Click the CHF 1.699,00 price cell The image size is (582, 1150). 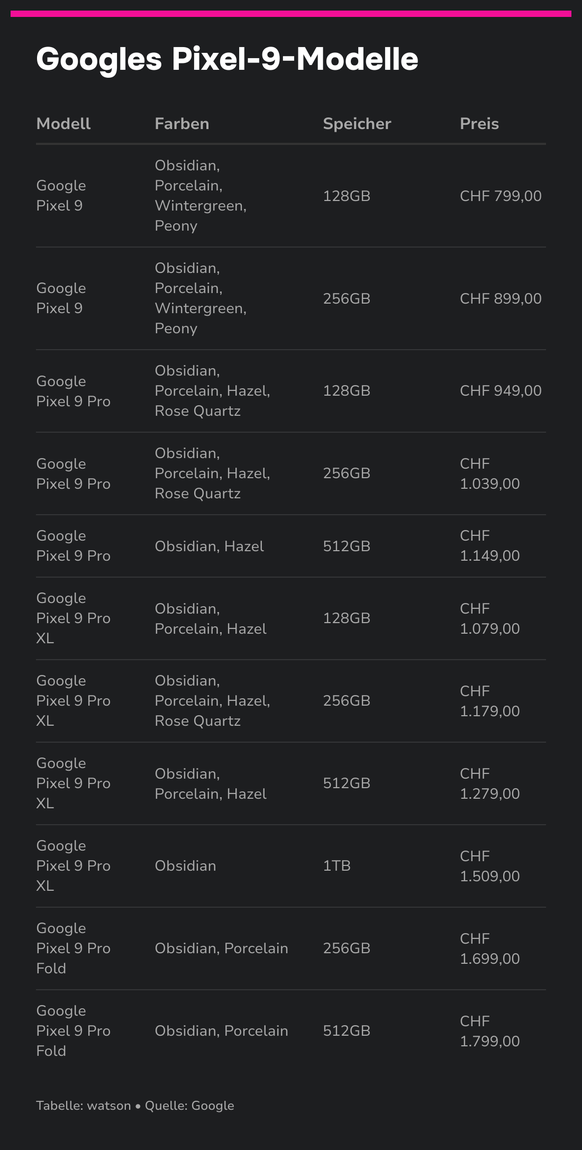tap(490, 949)
